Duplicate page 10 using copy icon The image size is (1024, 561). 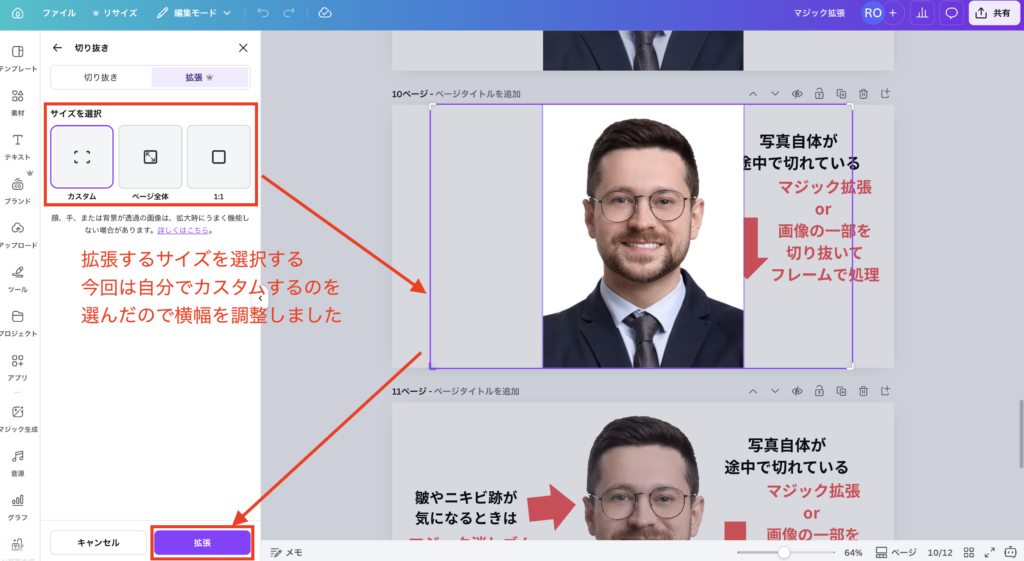tap(841, 94)
